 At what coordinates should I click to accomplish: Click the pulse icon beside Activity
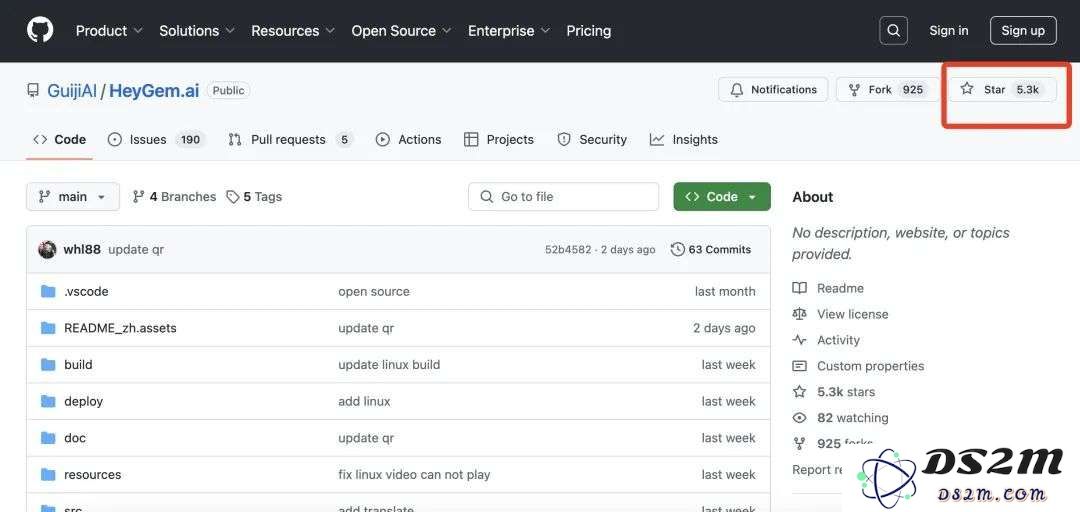(799, 340)
